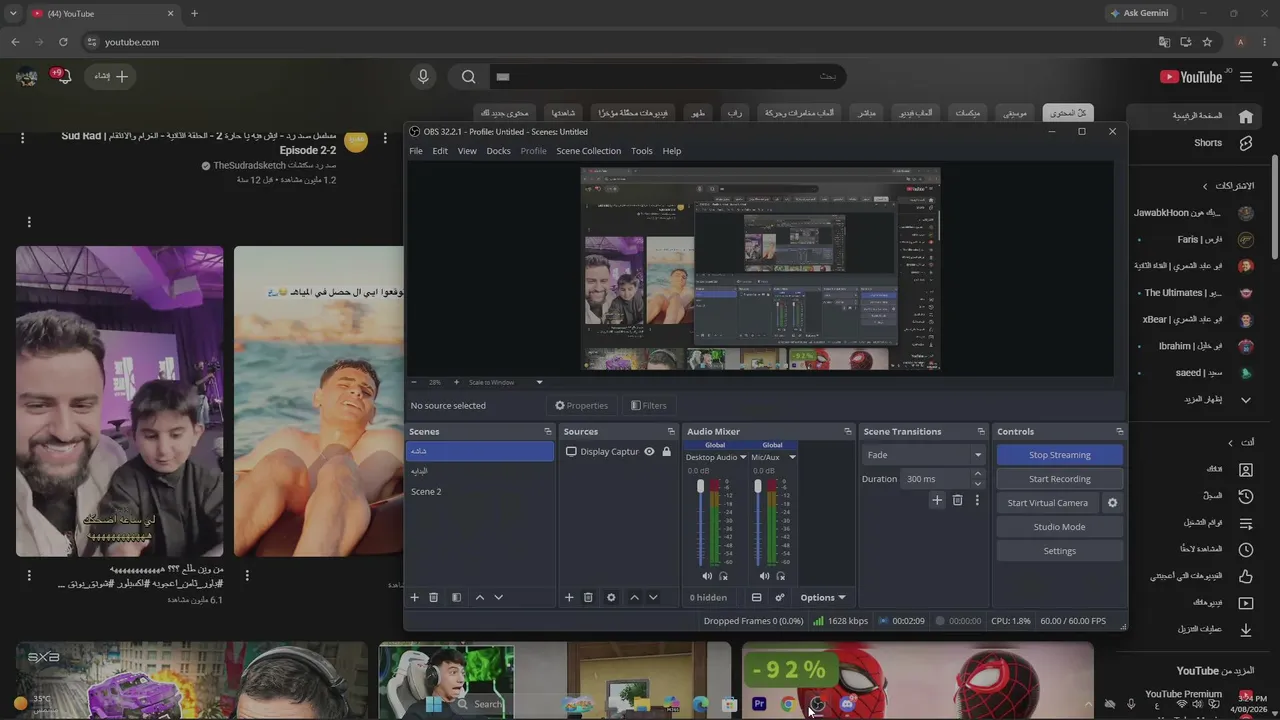Pop out the Controls dock

pyautogui.click(x=1119, y=431)
